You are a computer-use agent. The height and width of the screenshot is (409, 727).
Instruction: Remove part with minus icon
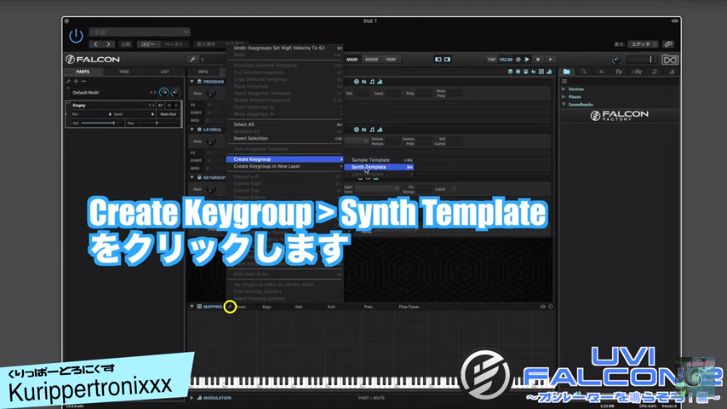click(83, 82)
